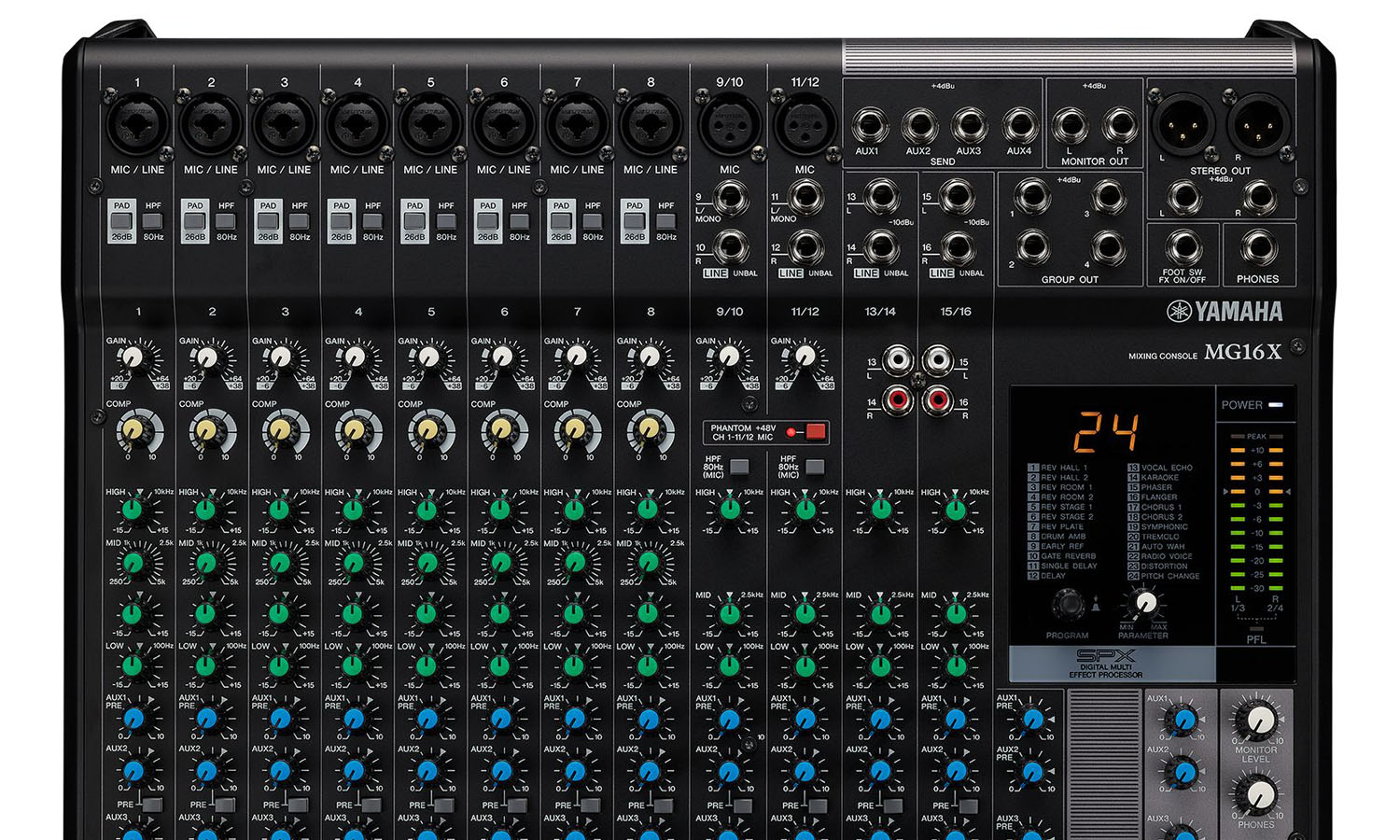The width and height of the screenshot is (1400, 840).
Task: Click the GROUP OUT 1 jack
Action: 1032,197
